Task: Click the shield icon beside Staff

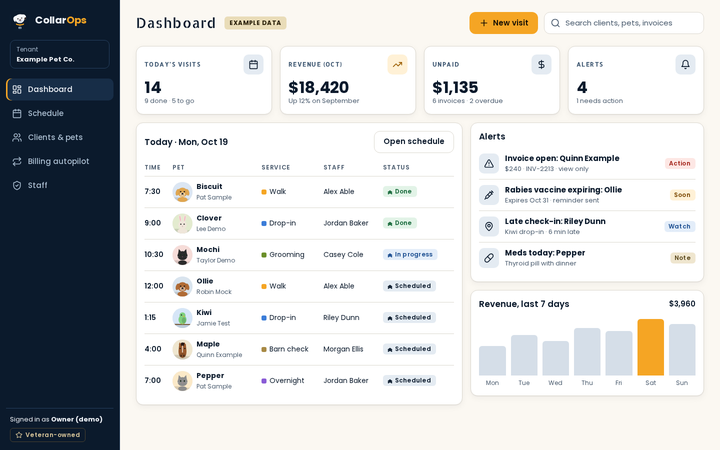Action: (17, 186)
